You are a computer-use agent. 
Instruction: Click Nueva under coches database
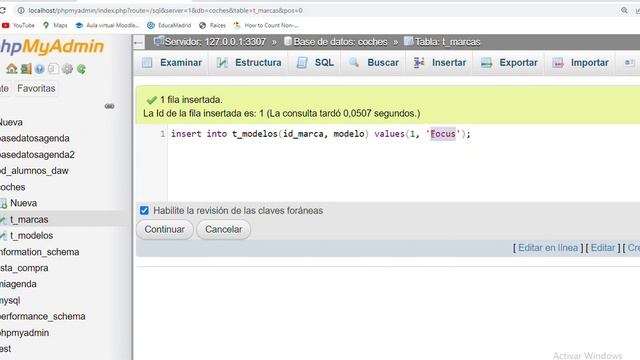(x=23, y=203)
